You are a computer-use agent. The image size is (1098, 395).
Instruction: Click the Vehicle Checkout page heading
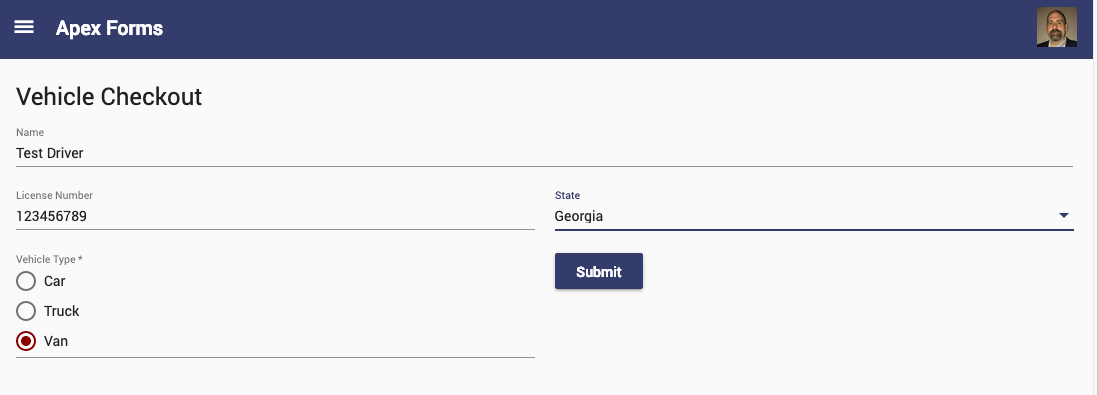coord(109,96)
